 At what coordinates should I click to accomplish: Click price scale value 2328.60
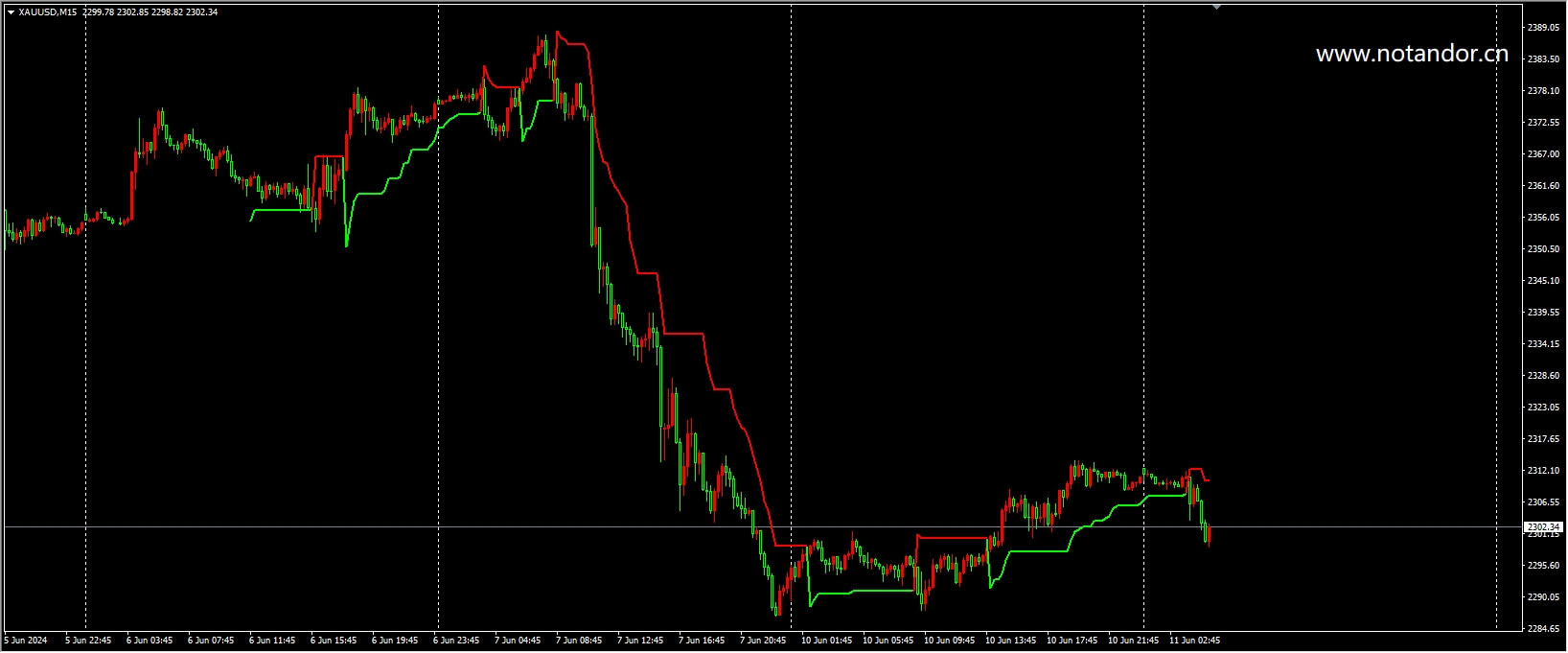pyautogui.click(x=1543, y=376)
